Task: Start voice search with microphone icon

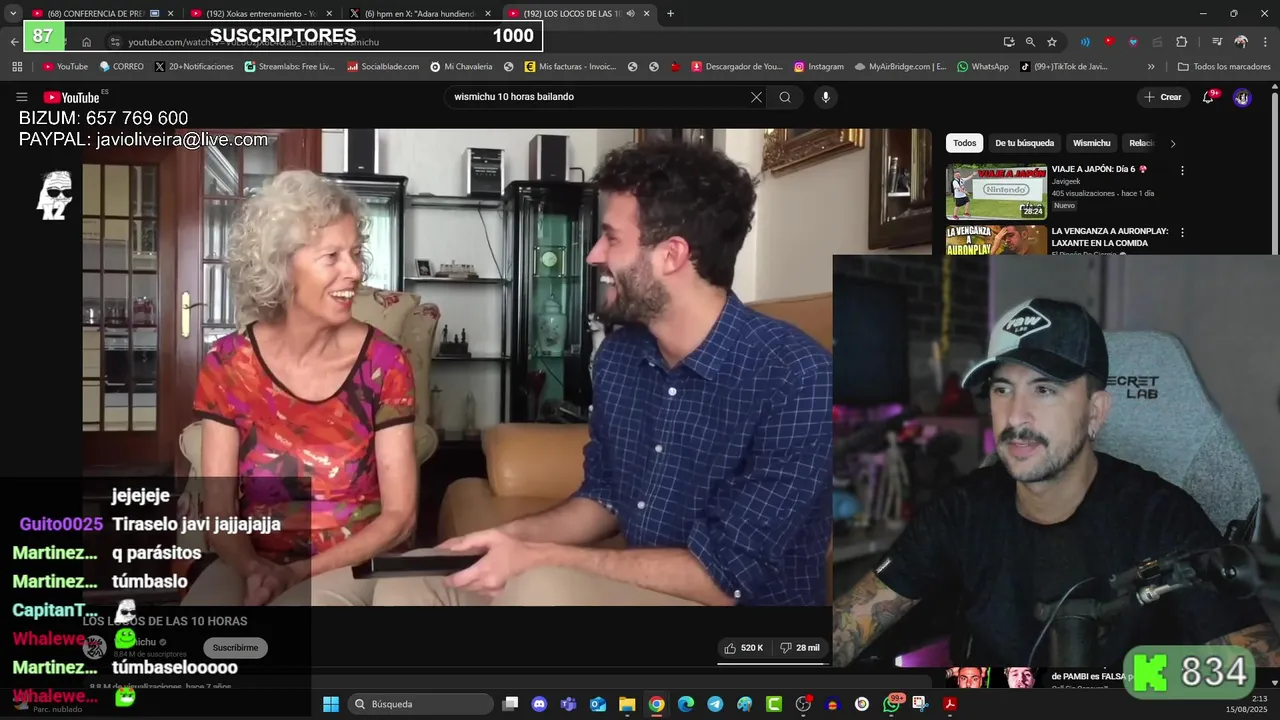Action: (825, 97)
